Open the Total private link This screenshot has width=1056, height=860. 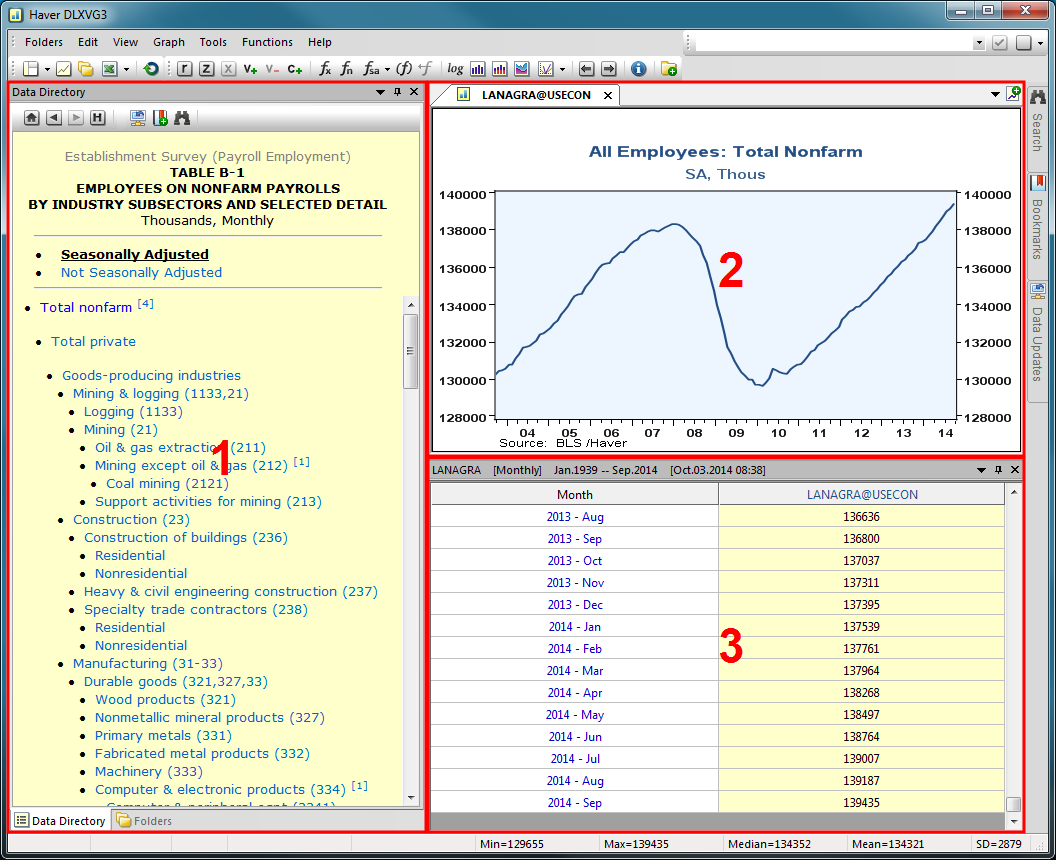coord(94,341)
